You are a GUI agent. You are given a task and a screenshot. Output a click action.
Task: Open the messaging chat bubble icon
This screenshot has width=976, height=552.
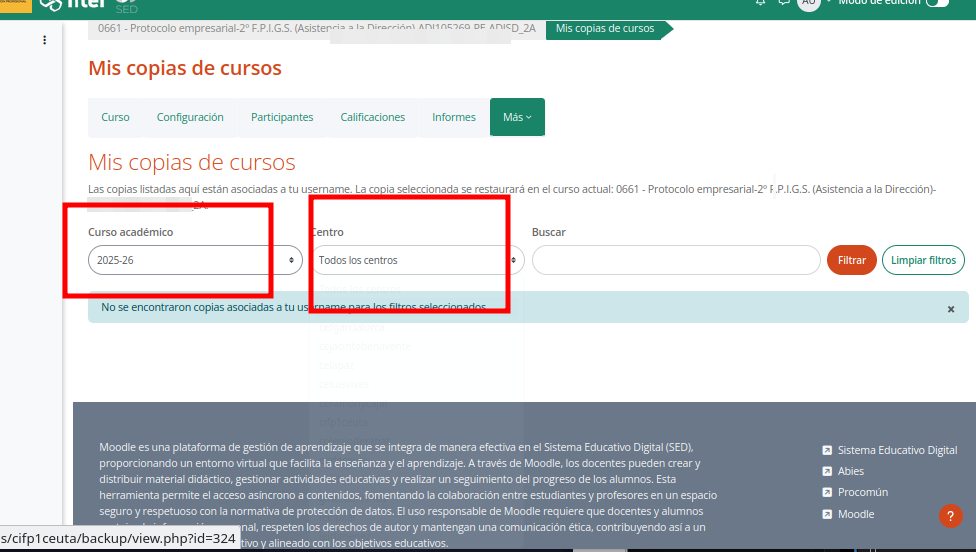(784, 2)
